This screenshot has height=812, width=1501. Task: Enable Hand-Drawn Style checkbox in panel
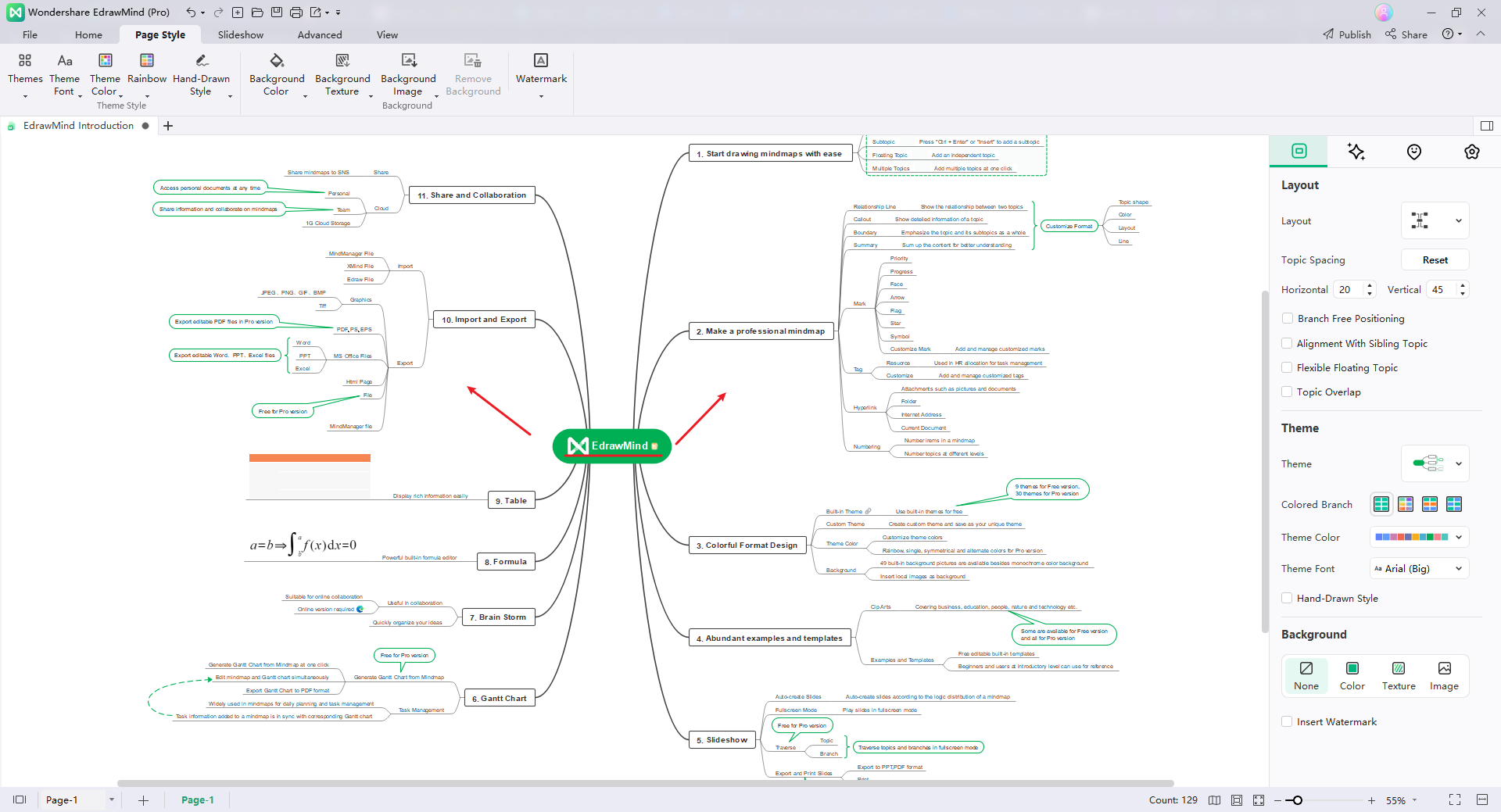1287,598
